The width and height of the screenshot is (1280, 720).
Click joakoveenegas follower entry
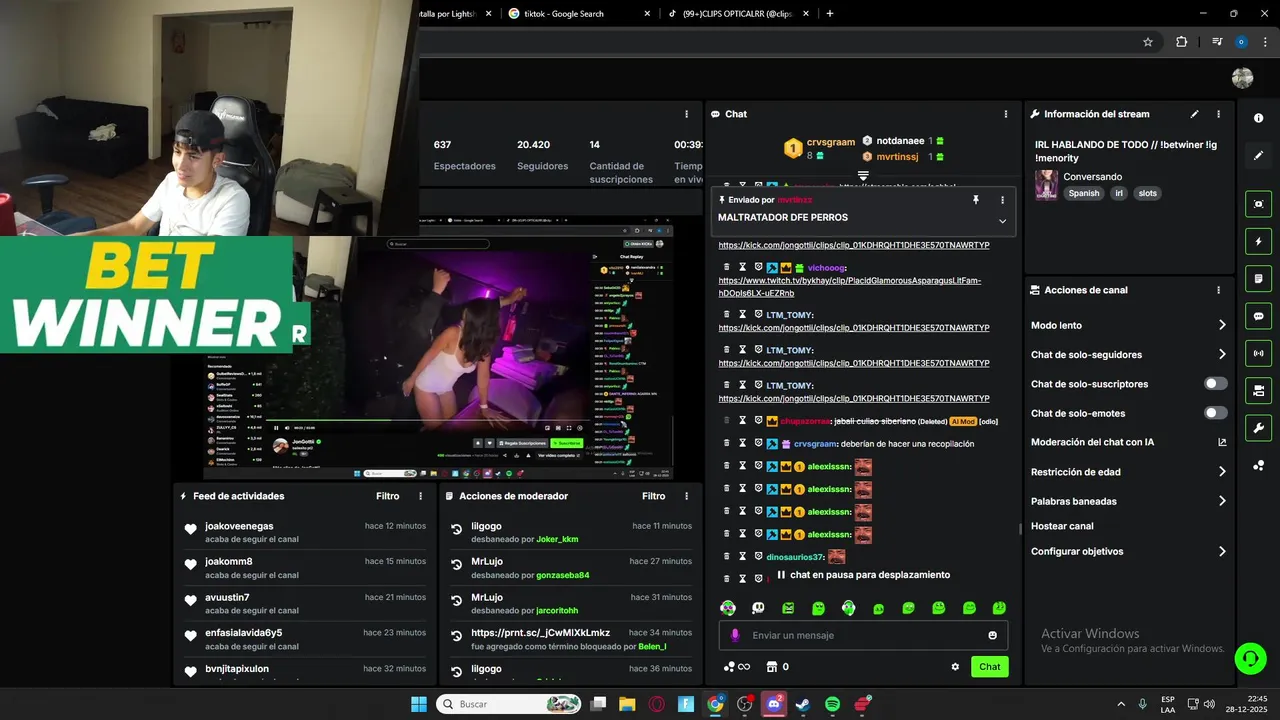click(x=305, y=532)
